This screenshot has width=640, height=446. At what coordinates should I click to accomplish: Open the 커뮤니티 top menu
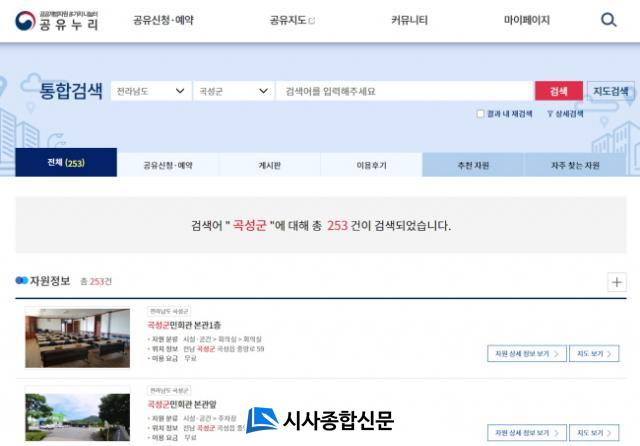(409, 20)
